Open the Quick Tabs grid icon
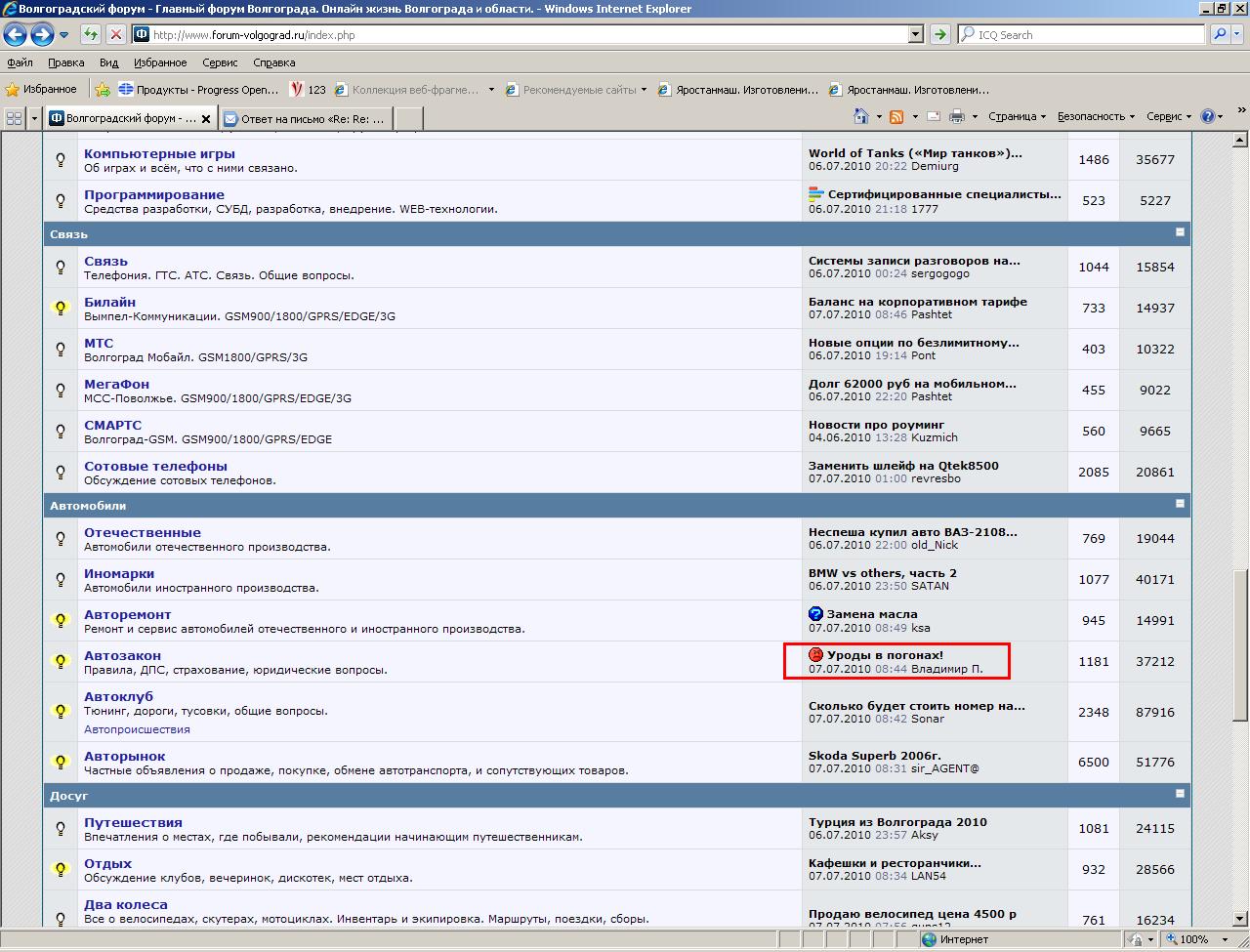 [x=15, y=118]
